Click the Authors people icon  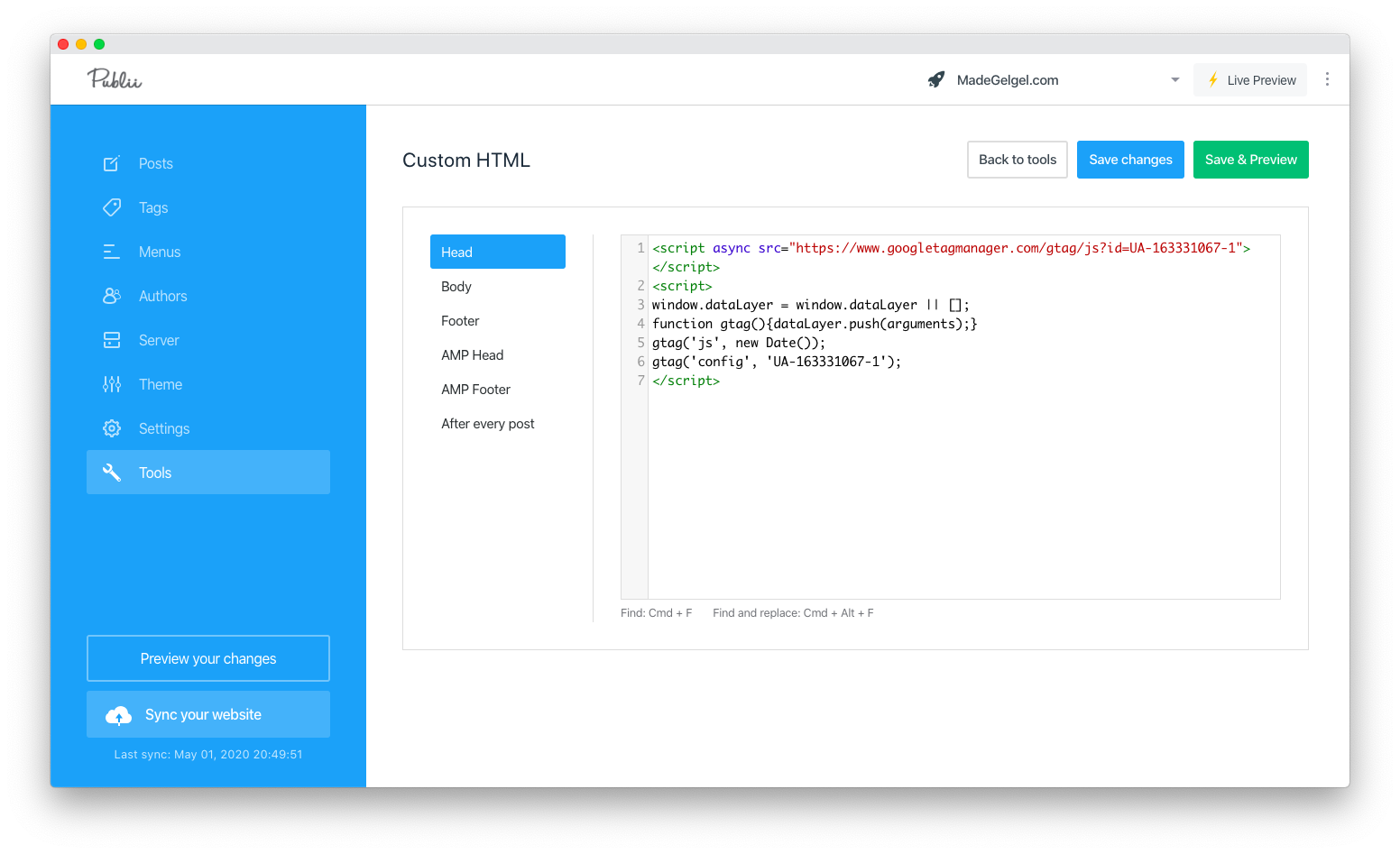[x=112, y=296]
